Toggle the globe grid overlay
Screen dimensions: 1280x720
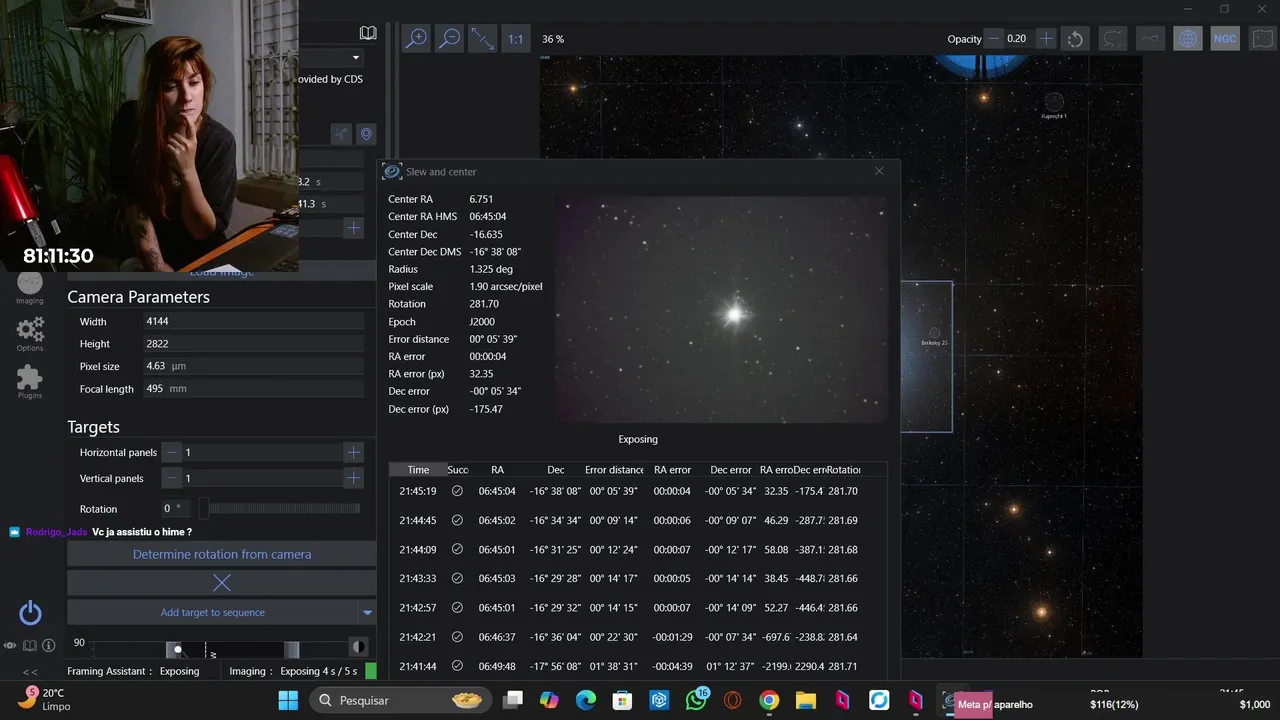[1188, 39]
